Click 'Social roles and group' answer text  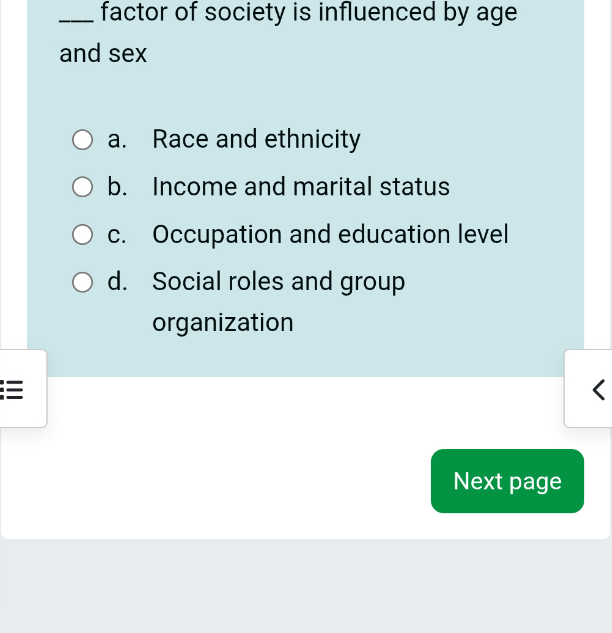(x=279, y=281)
